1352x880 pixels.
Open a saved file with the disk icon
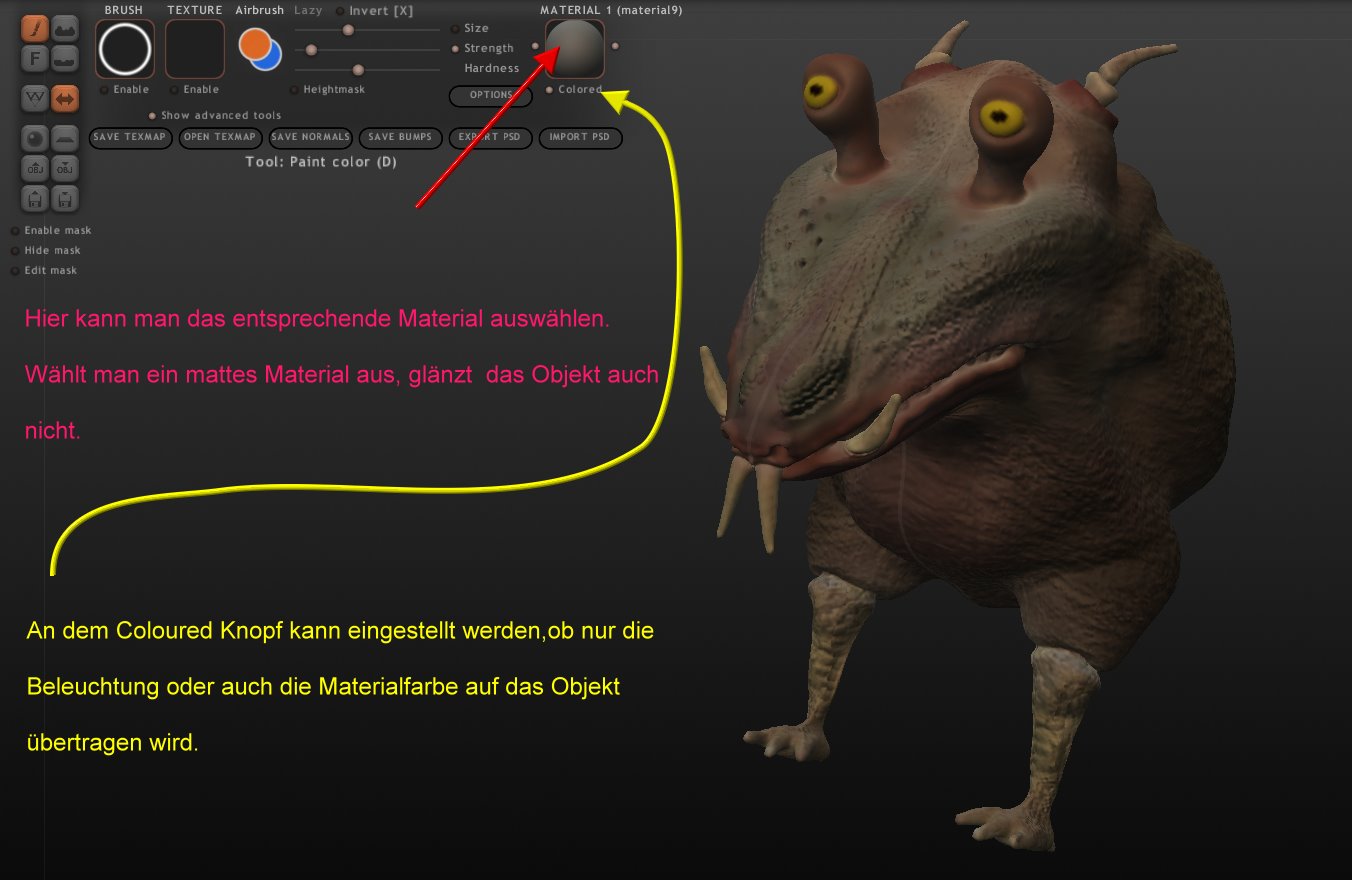(x=35, y=198)
